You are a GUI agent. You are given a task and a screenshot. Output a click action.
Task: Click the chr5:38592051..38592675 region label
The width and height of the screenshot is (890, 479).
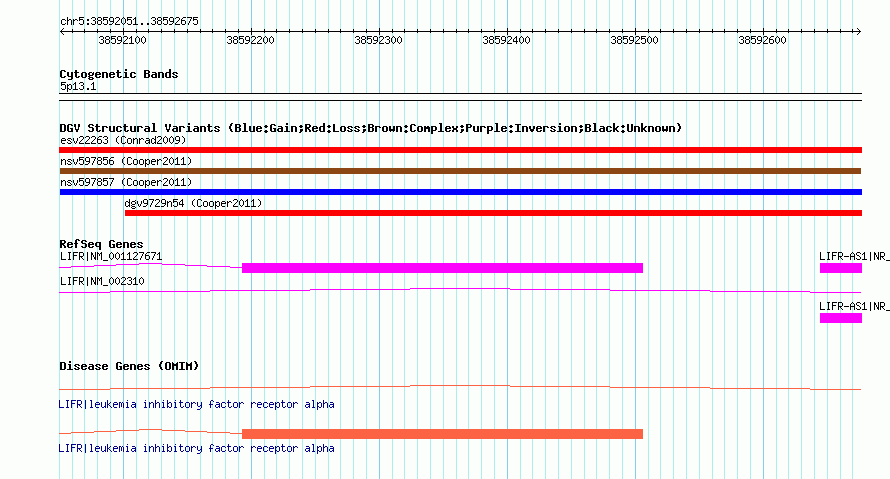point(129,22)
